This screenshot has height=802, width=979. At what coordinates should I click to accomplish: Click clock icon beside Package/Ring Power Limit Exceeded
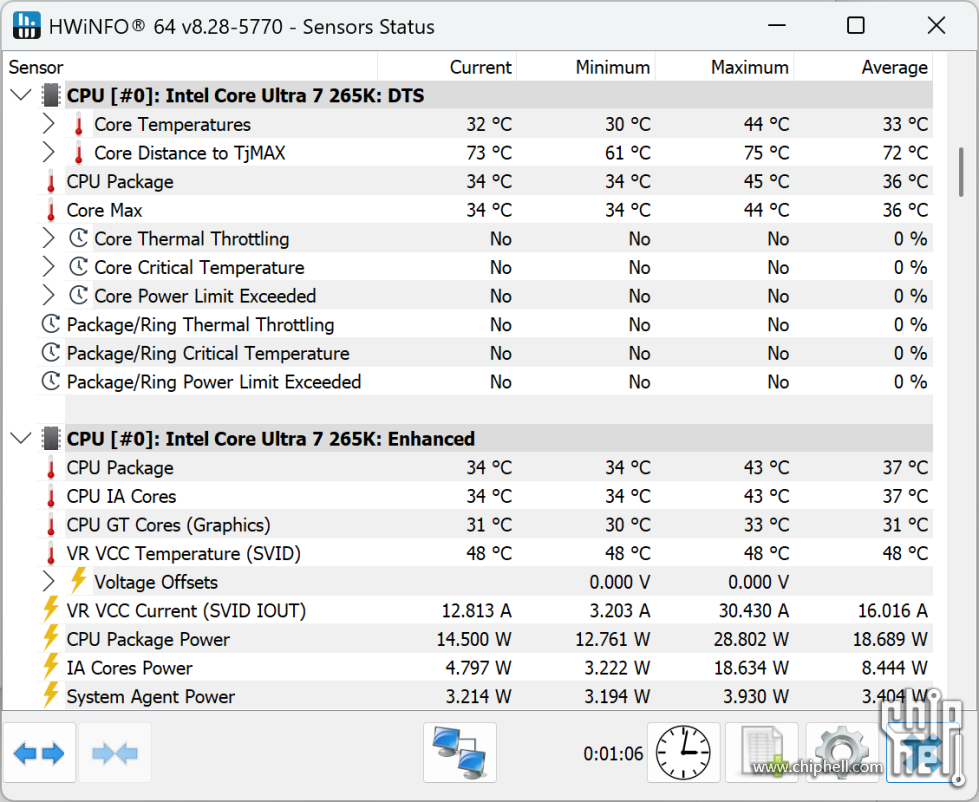point(51,381)
